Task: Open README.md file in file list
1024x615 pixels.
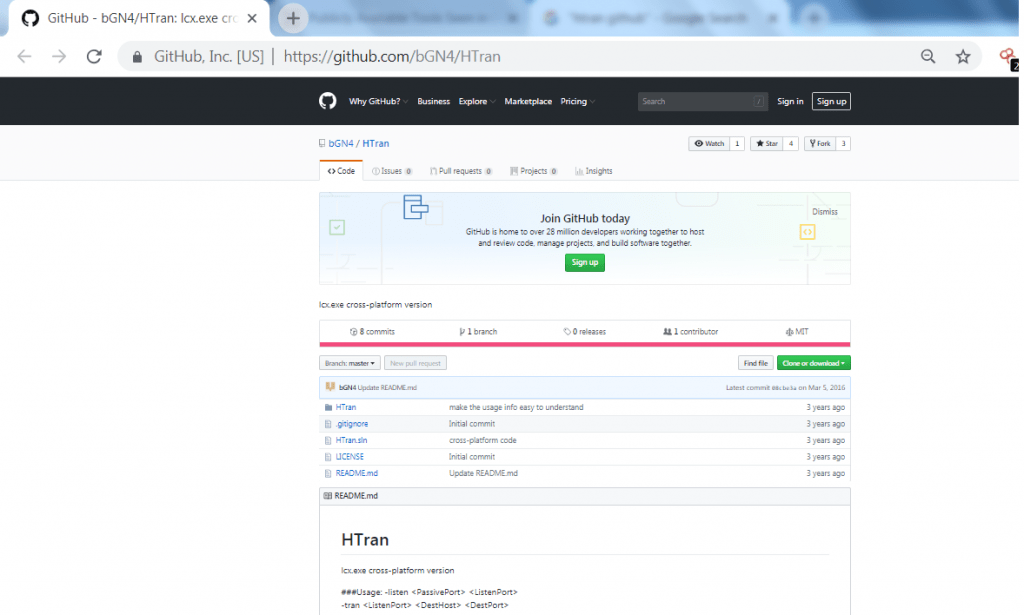Action: pos(357,473)
